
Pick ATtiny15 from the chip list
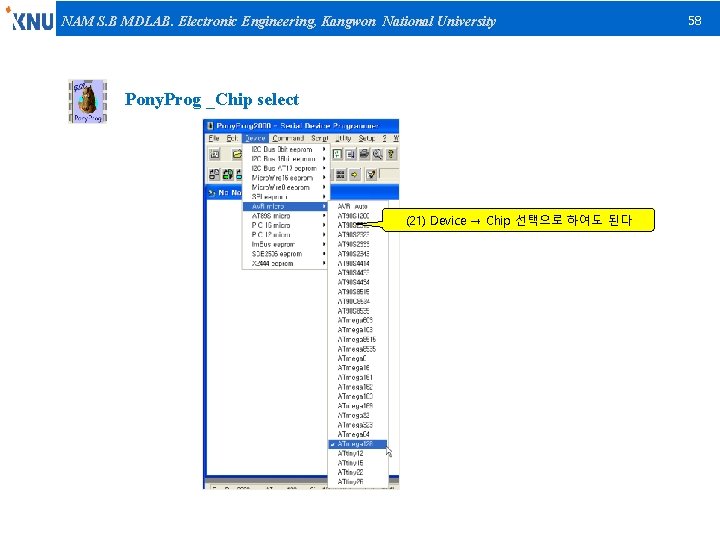tap(358, 463)
